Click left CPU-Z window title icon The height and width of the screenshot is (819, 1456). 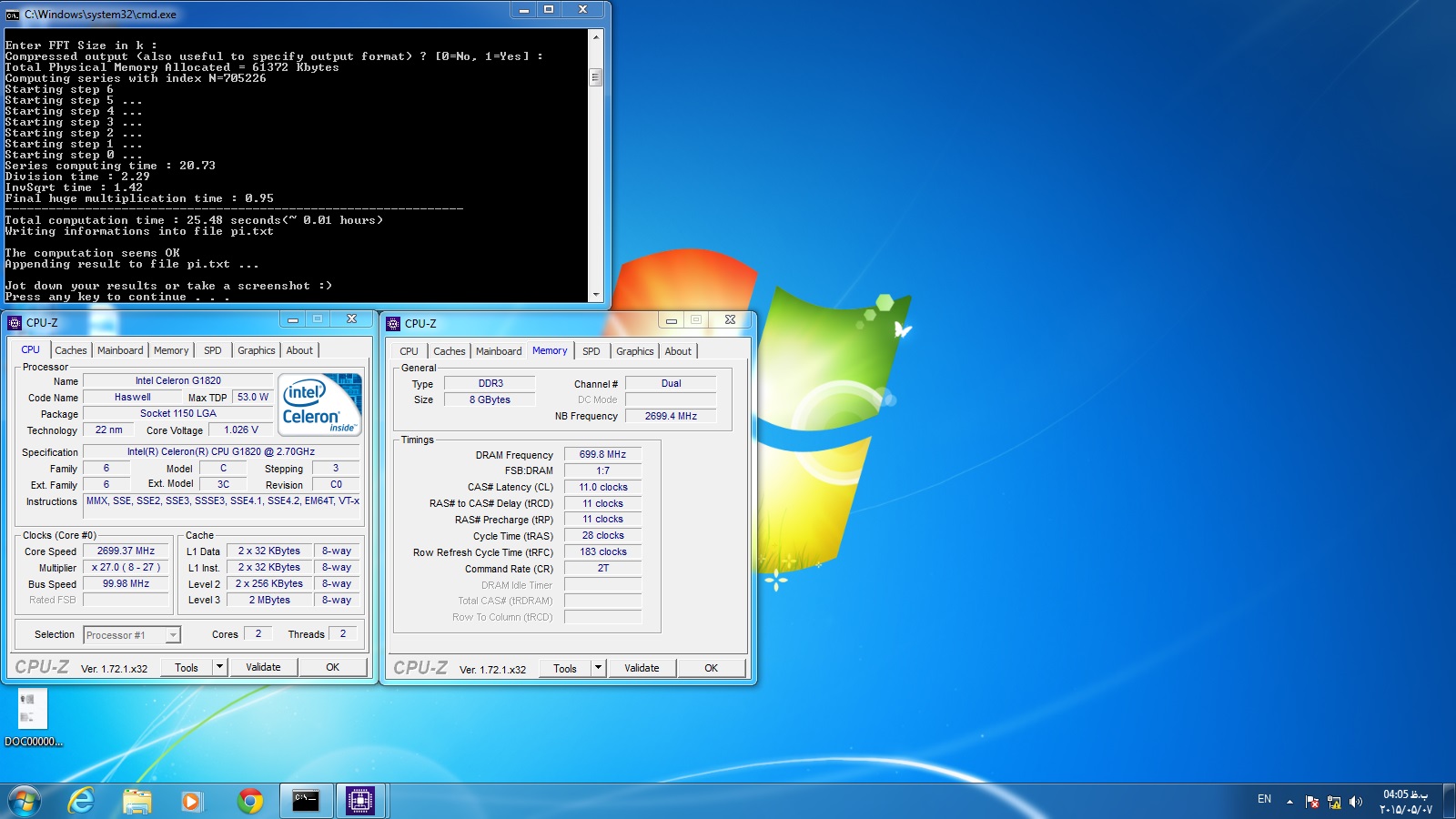[15, 322]
